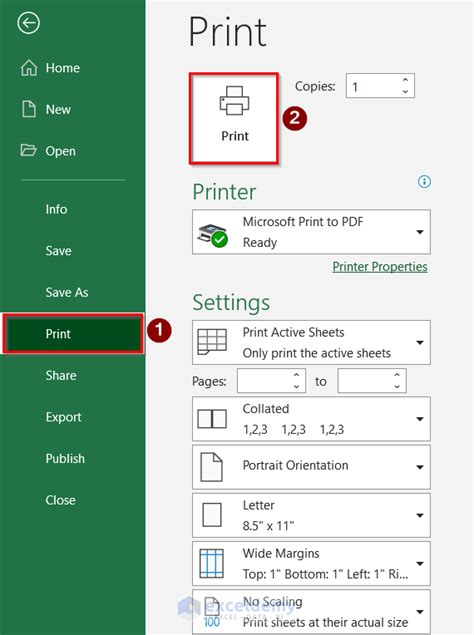Click the Copies: label
474x635 pixels.
click(315, 86)
